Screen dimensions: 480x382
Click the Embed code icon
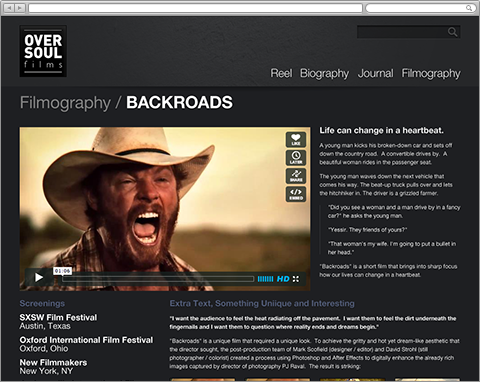[296, 194]
